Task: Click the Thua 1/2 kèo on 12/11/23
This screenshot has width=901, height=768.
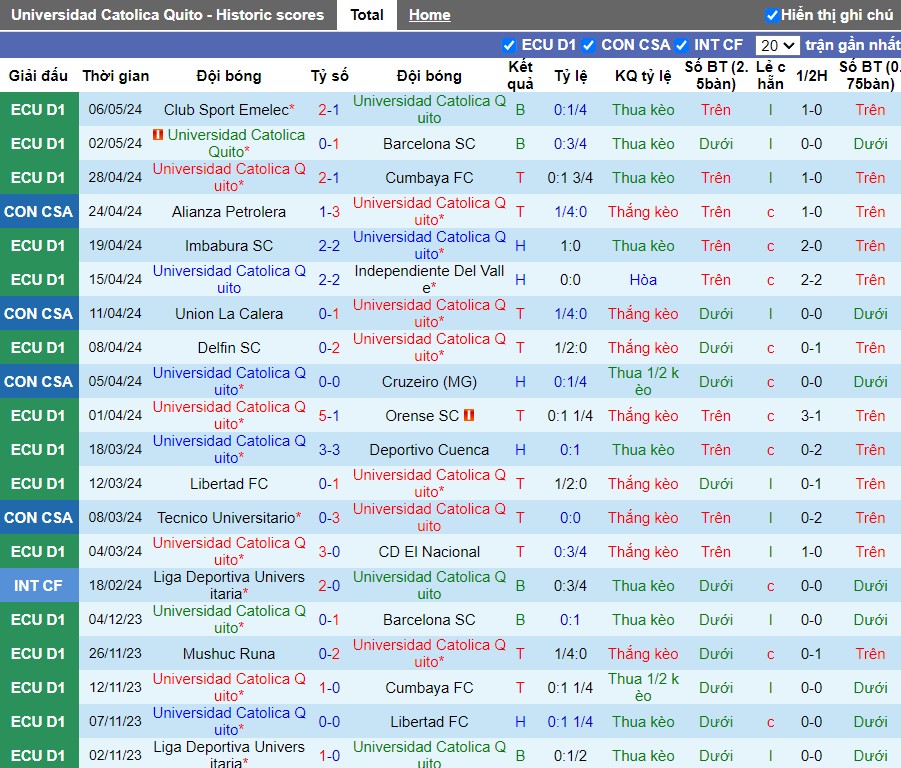Action: pos(643,688)
